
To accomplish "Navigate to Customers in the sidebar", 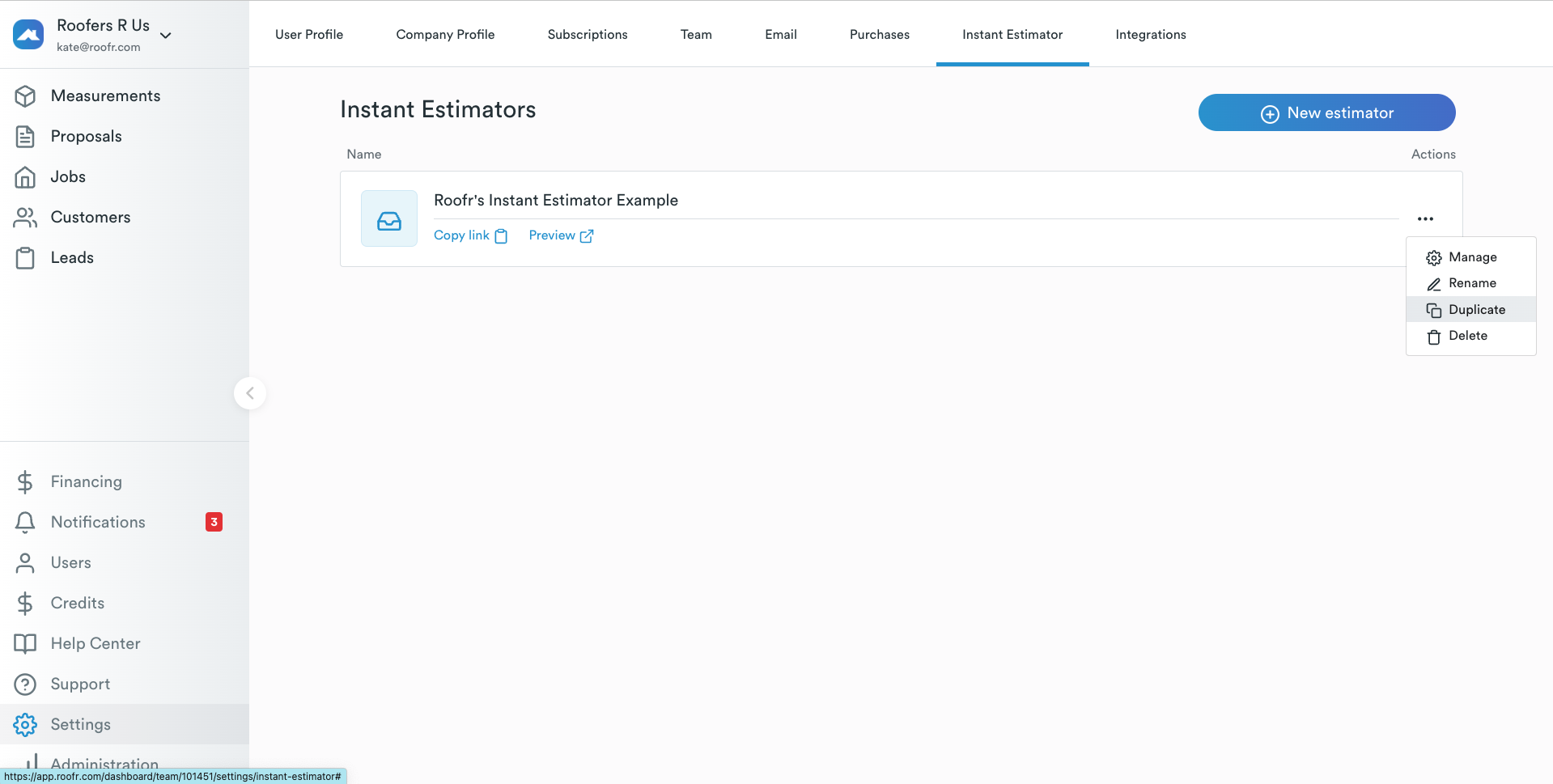I will tap(125, 218).
